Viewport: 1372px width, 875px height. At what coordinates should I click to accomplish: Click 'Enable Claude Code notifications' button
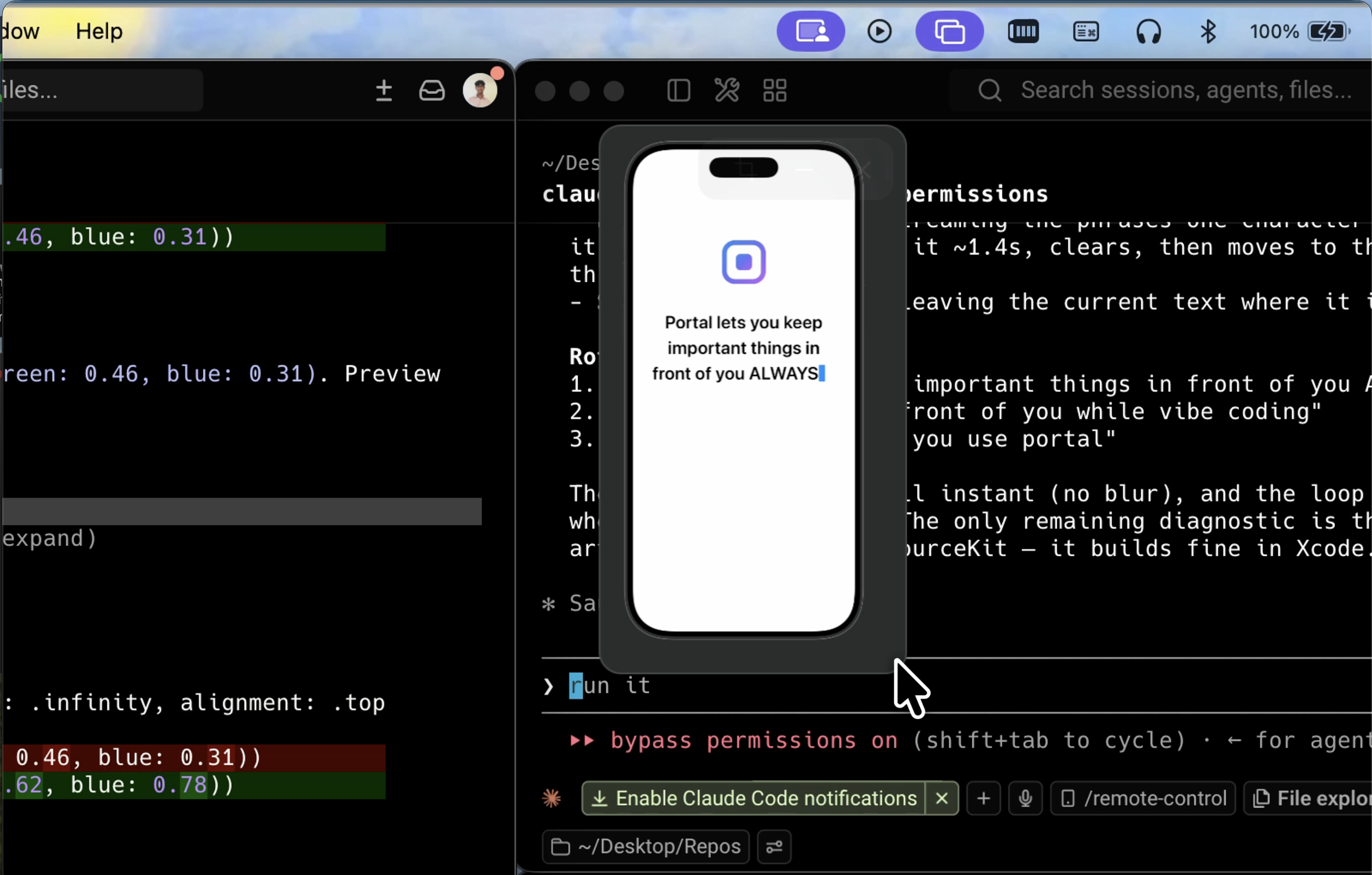click(754, 798)
